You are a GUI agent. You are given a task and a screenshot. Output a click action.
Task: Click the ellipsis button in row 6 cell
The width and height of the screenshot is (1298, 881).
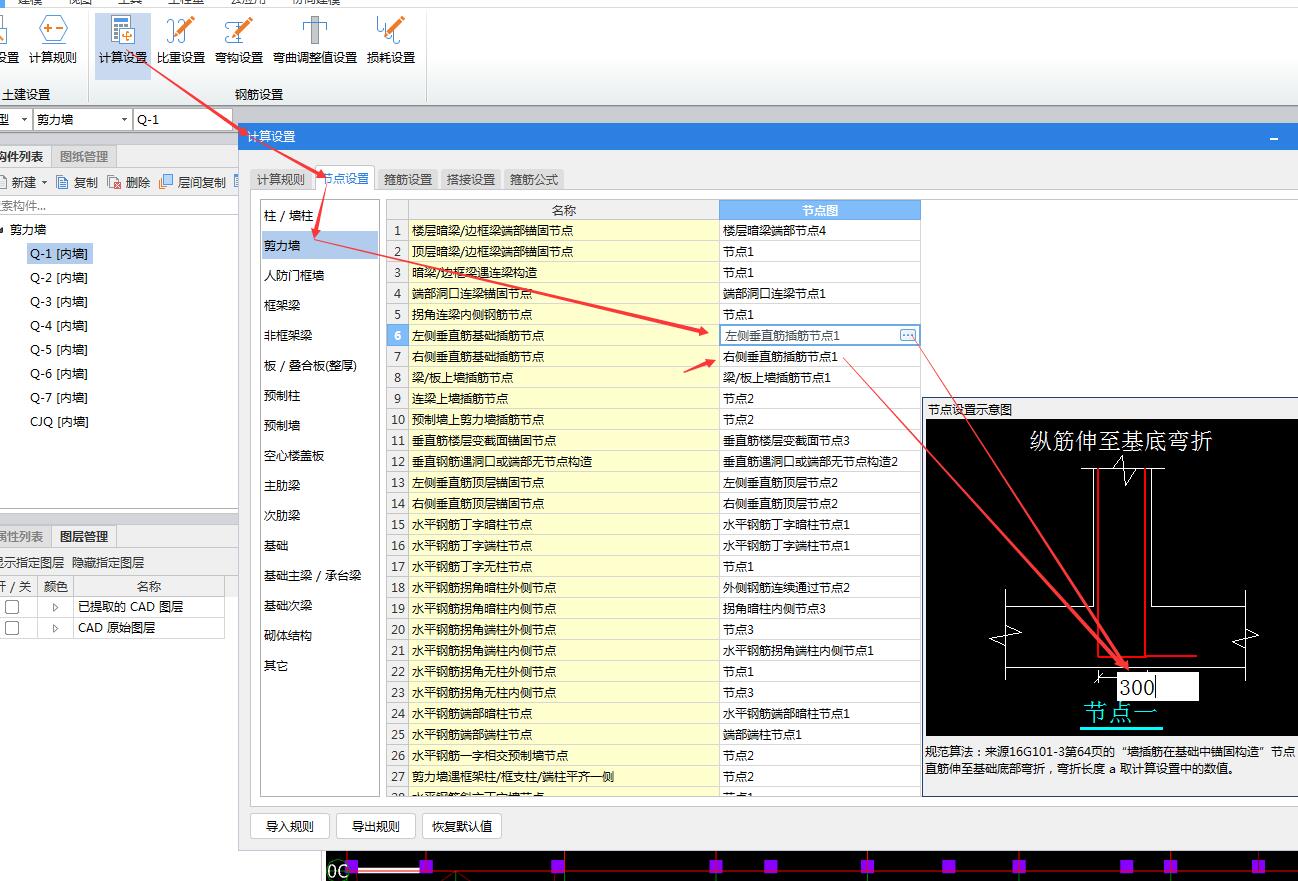[x=908, y=336]
